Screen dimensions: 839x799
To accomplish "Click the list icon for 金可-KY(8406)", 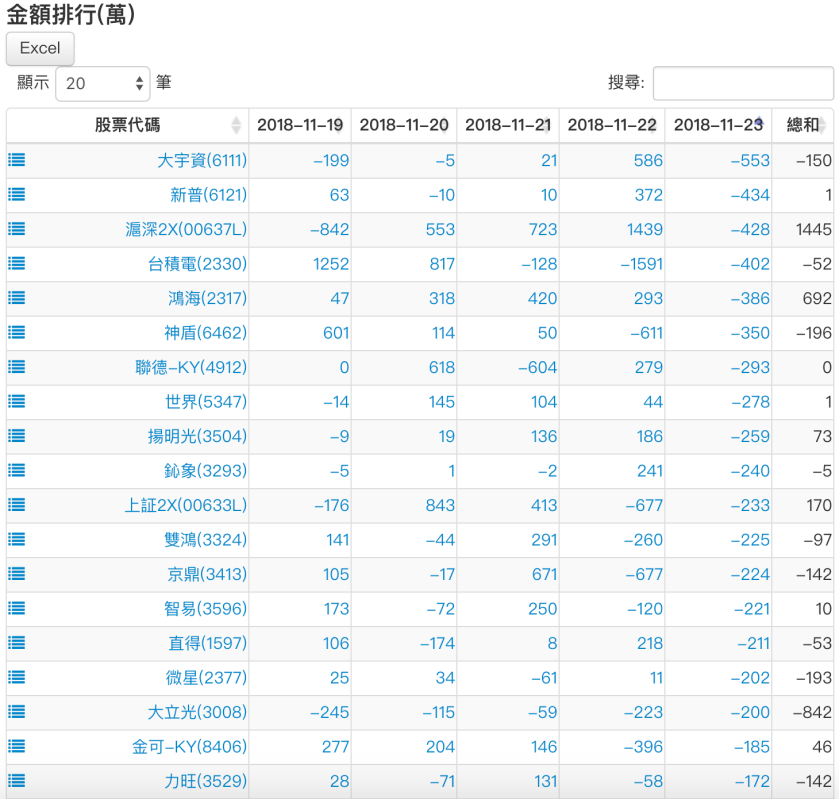I will pyautogui.click(x=16, y=746).
